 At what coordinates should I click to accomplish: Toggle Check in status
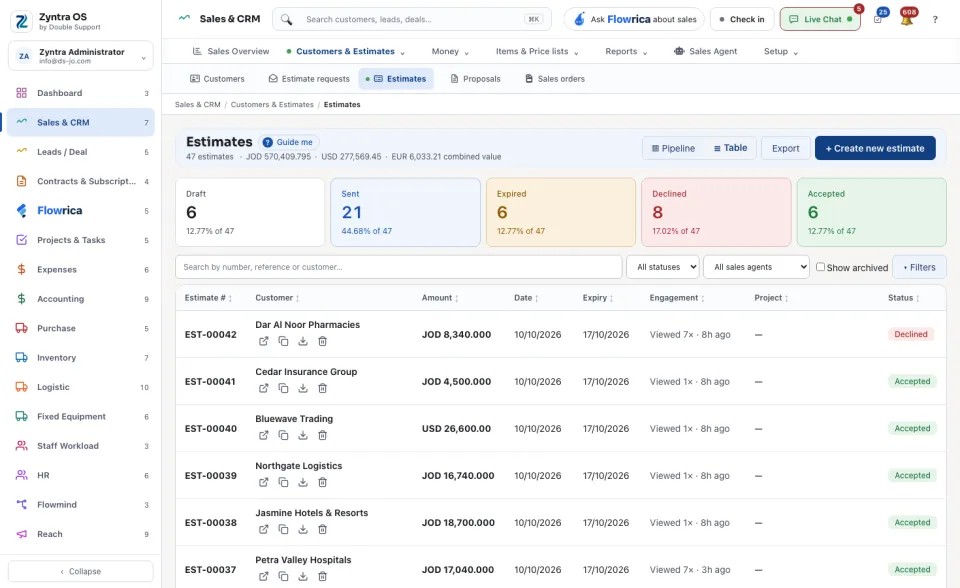(742, 19)
